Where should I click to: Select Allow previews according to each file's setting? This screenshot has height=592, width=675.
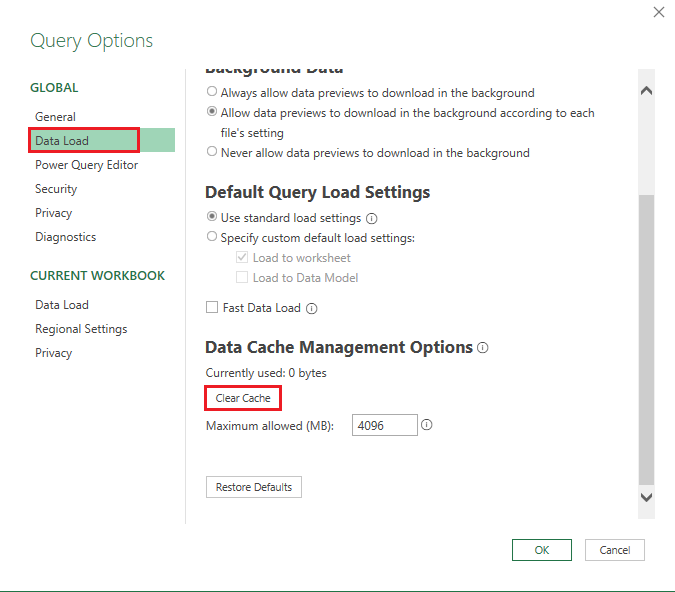point(212,112)
